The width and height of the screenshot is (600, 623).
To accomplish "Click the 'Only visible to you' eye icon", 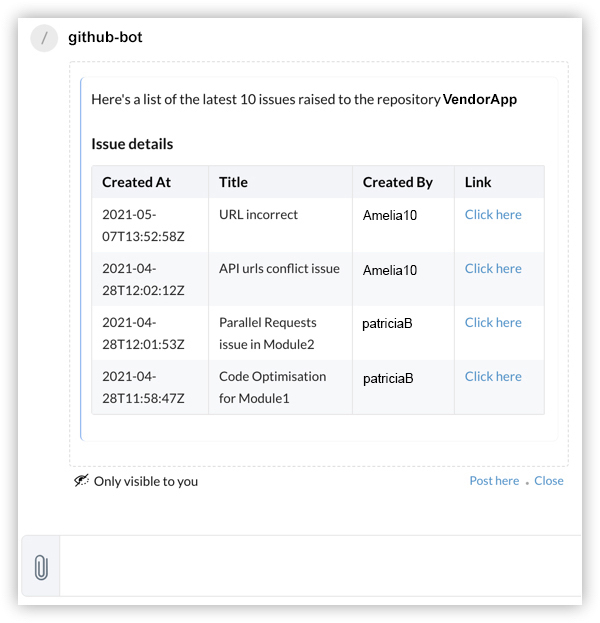I will click(x=81, y=481).
